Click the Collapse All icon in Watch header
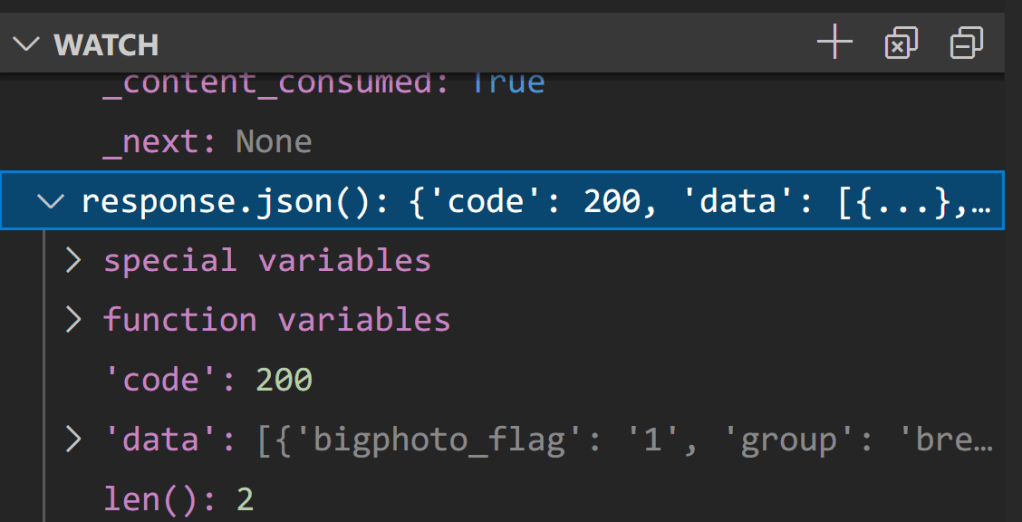The image size is (1022, 522). tap(966, 43)
